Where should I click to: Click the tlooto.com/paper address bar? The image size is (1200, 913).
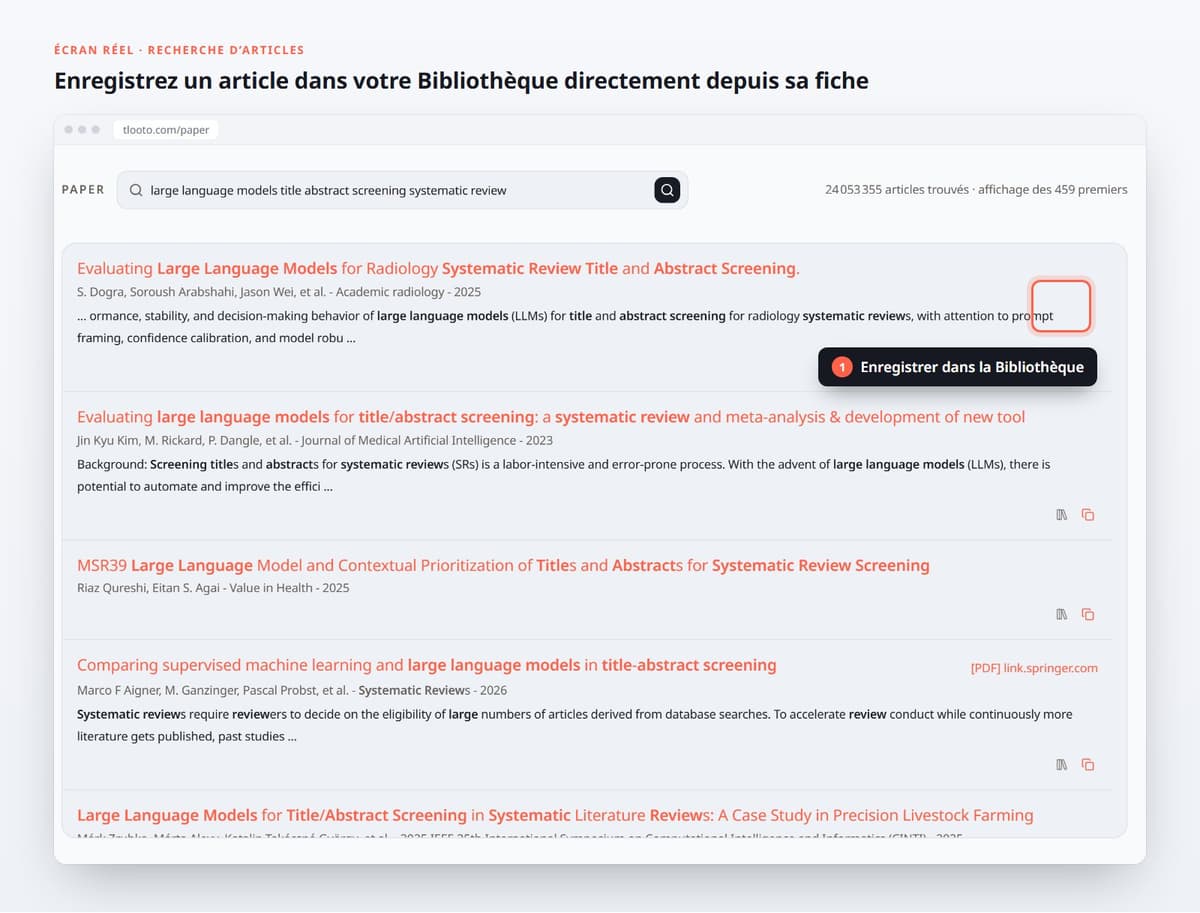click(x=166, y=130)
